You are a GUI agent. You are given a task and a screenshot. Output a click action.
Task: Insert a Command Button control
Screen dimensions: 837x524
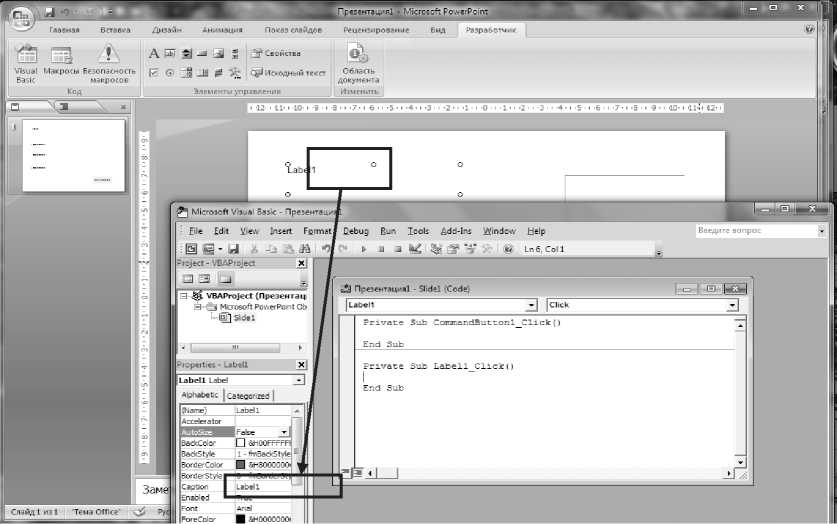(x=202, y=53)
